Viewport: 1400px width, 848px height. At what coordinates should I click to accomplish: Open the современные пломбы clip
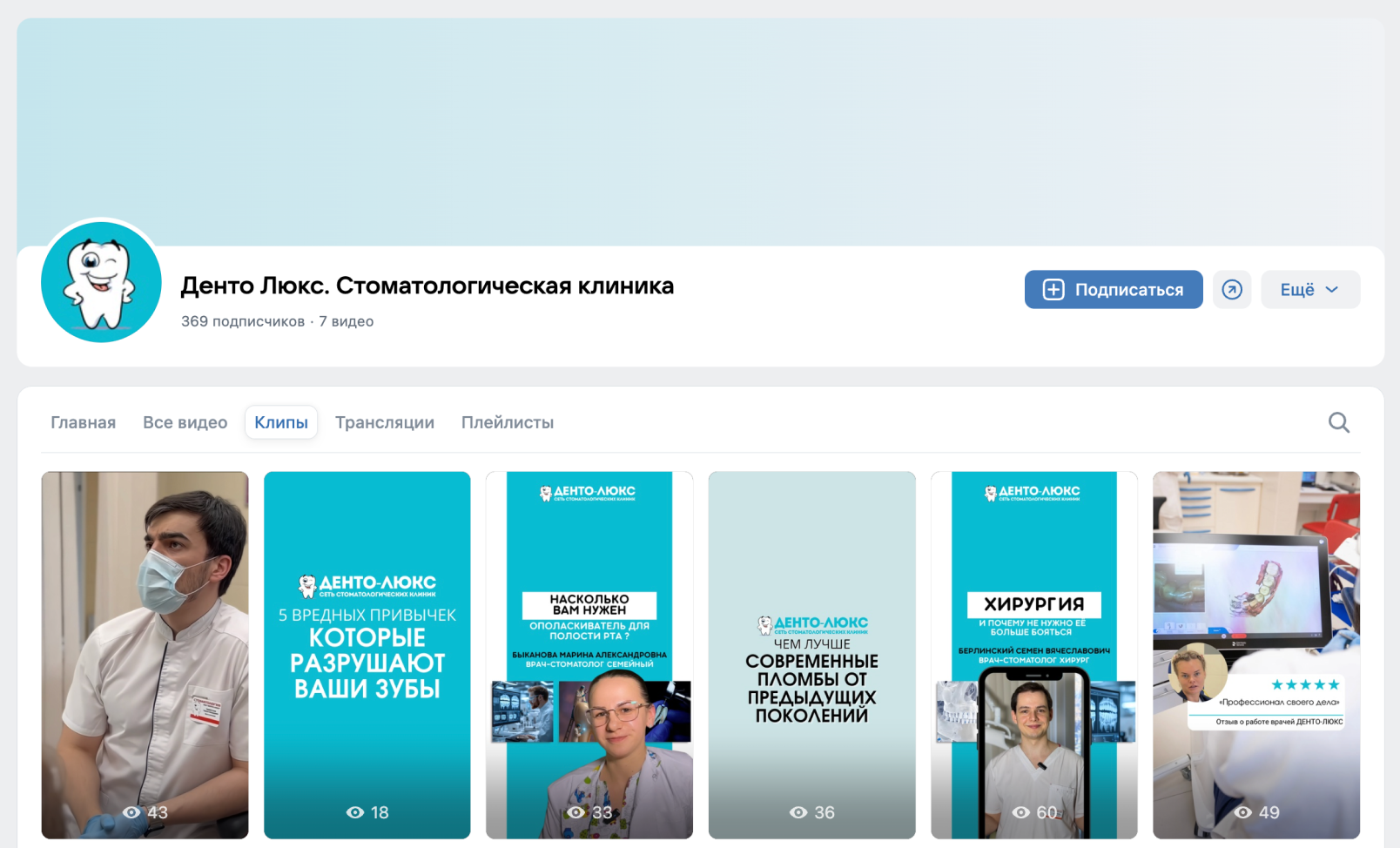pos(812,655)
